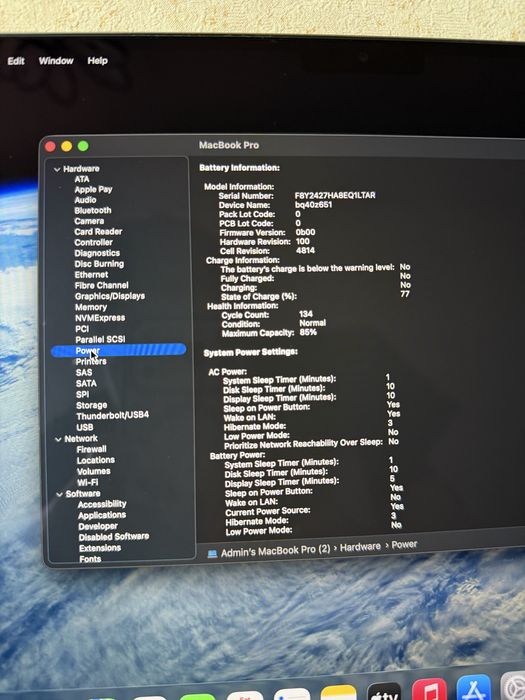Screen dimensions: 525x700
Task: Click the Maximum Capacity value 85%
Action: coord(308,332)
